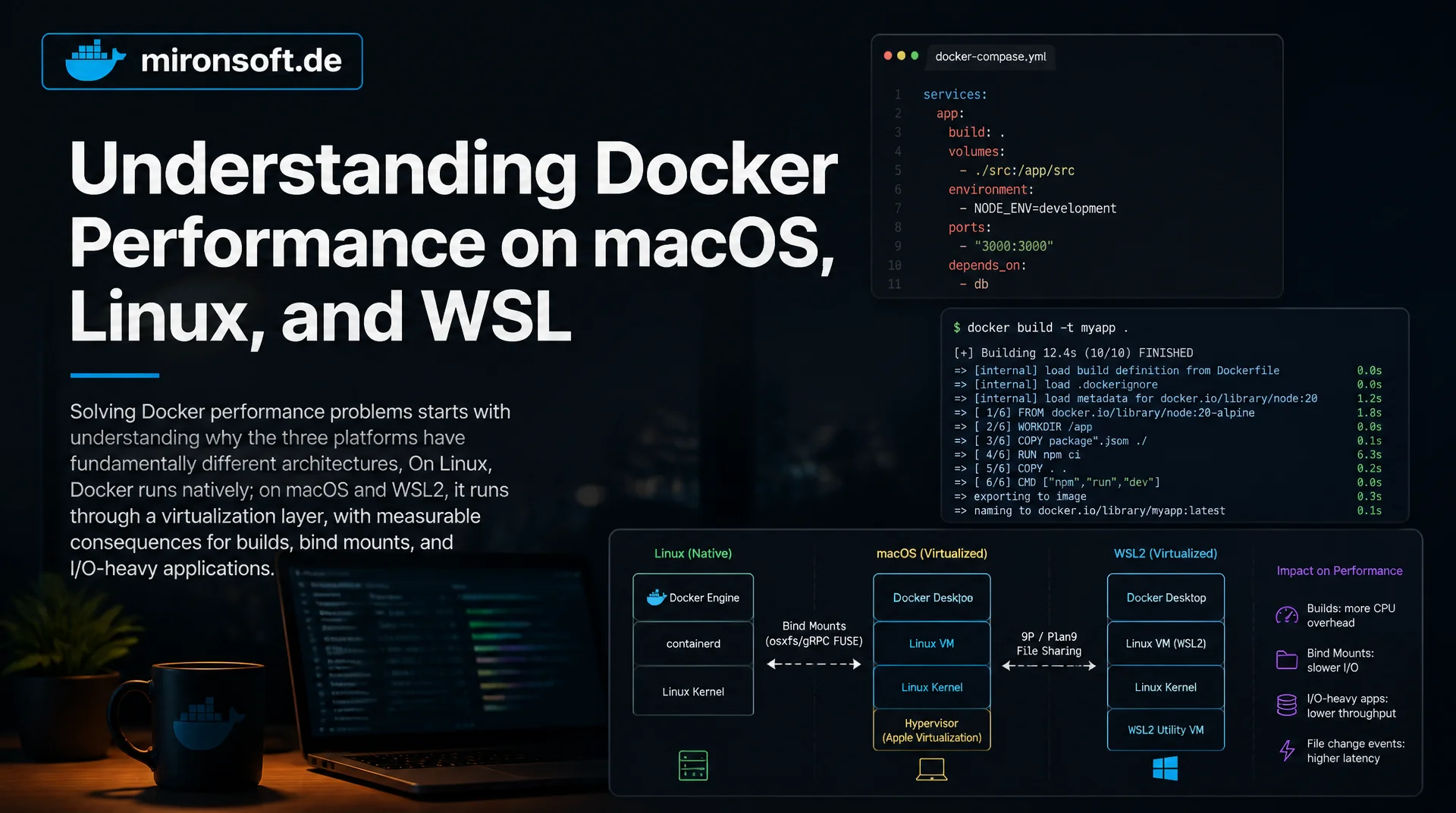1456x813 pixels.
Task: Click the 'services:' line in the code
Action: (x=955, y=94)
